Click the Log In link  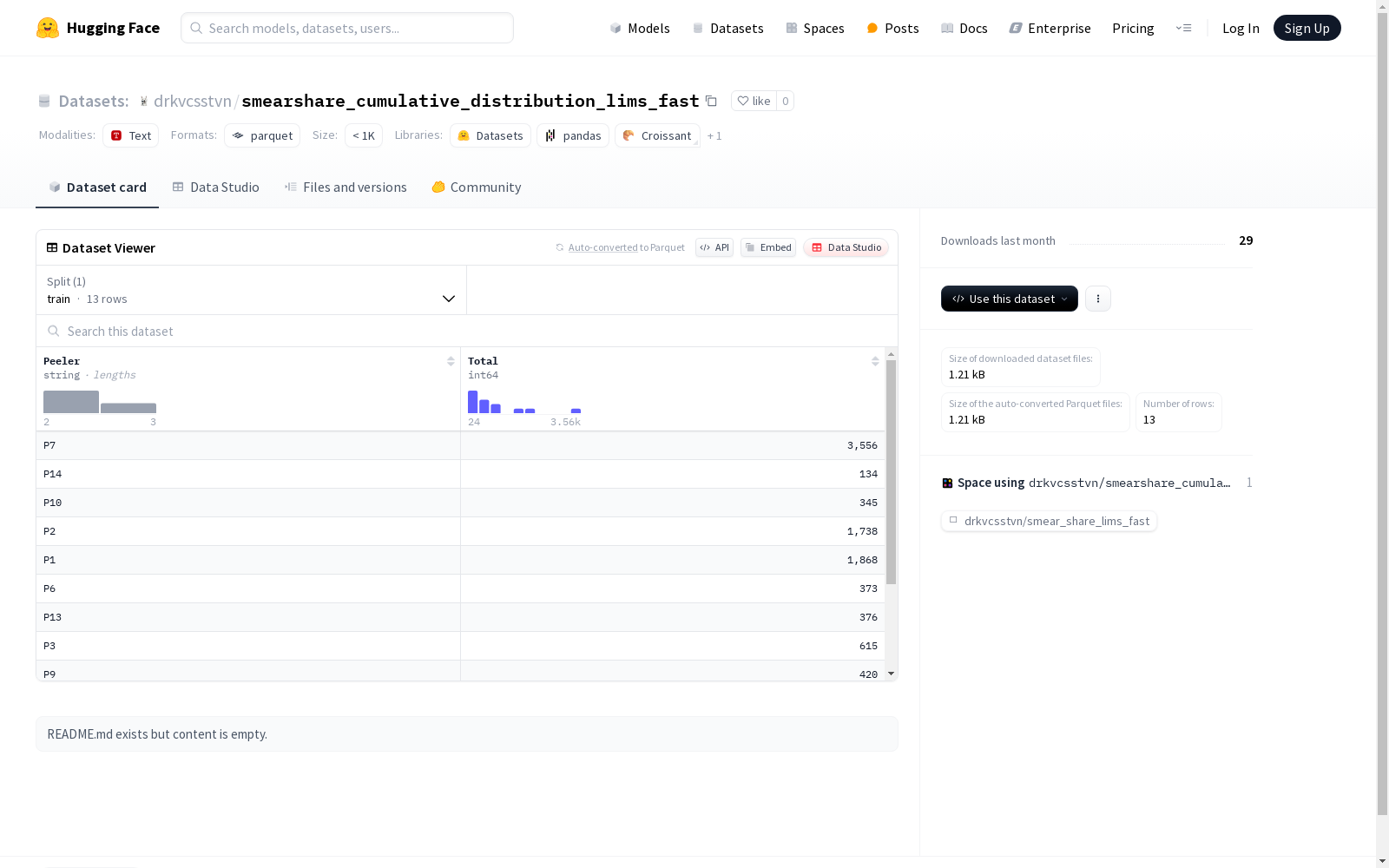click(x=1241, y=28)
